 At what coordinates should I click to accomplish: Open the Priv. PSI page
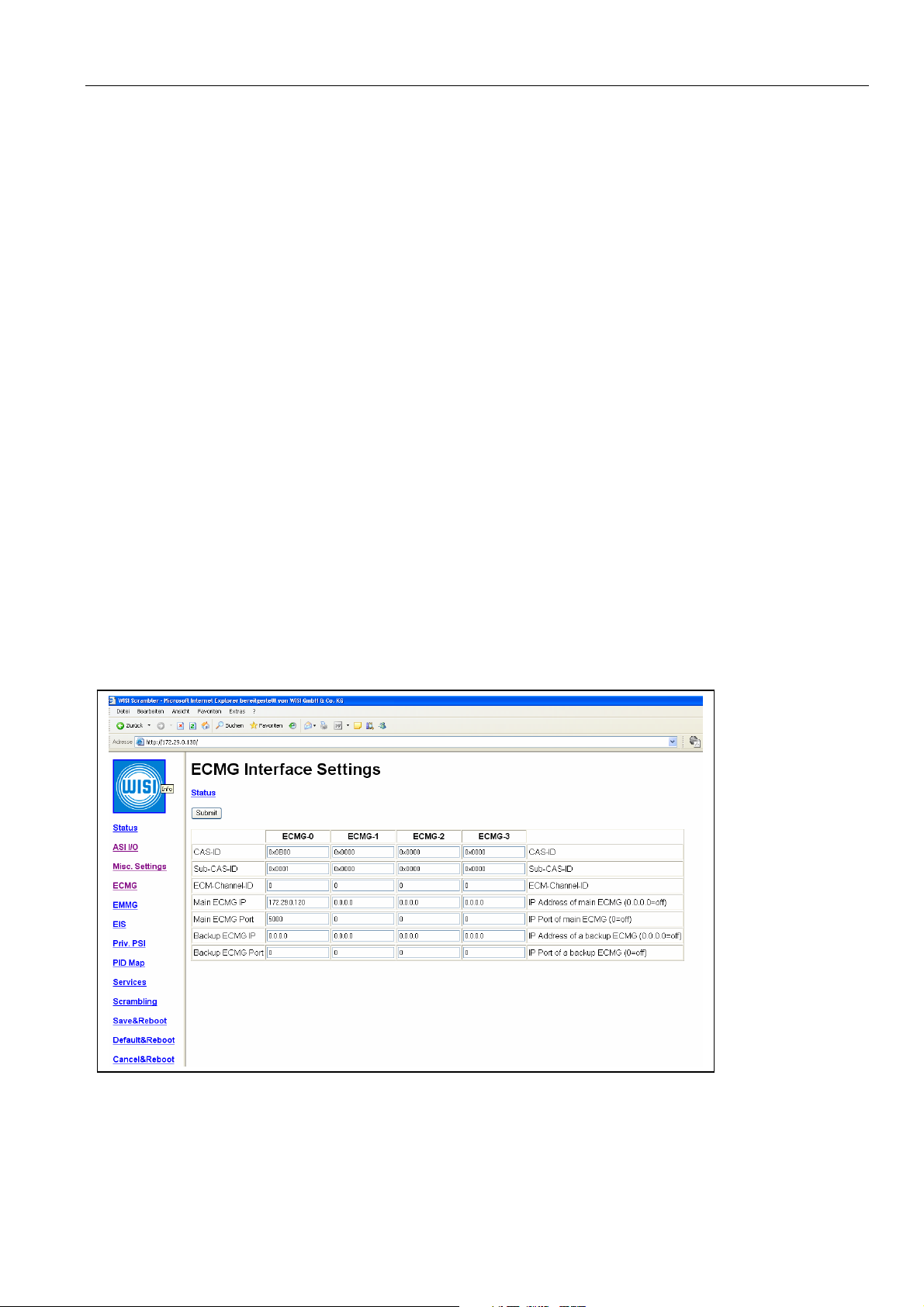pos(129,943)
